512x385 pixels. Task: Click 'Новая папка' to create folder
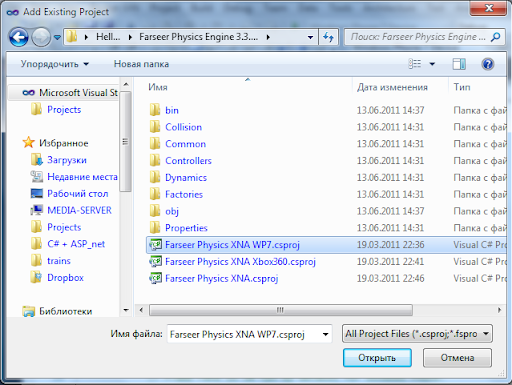(141, 64)
